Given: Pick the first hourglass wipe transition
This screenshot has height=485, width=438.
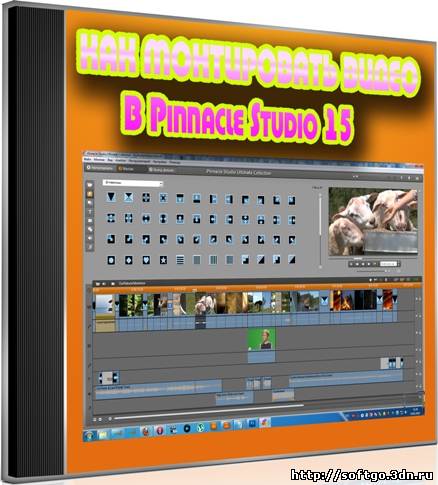Looking at the screenshot, I should (x=129, y=197).
